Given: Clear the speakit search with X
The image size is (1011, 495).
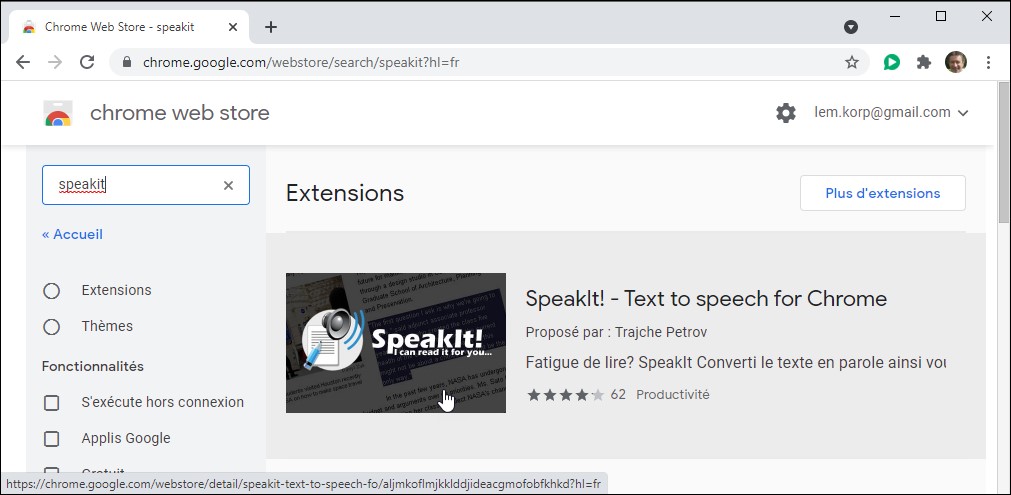Looking at the screenshot, I should pyautogui.click(x=228, y=185).
